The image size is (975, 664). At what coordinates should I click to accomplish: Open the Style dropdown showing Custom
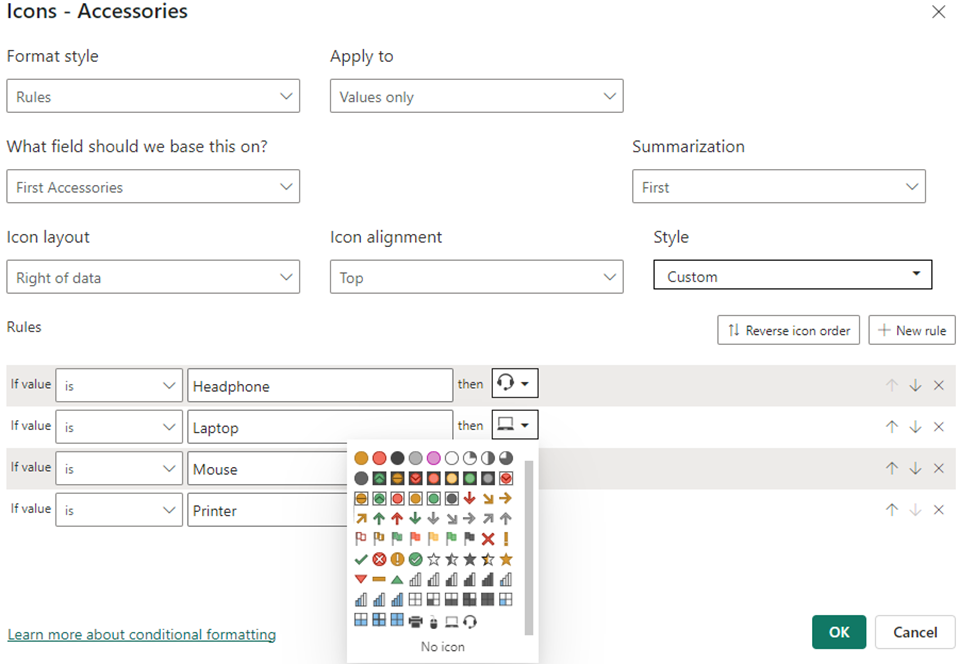(792, 274)
